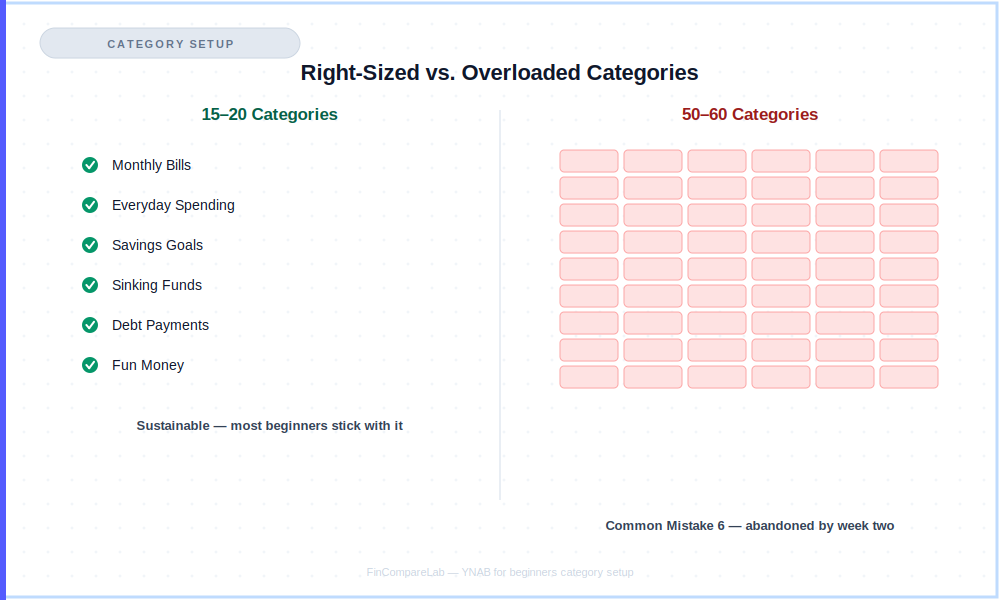The width and height of the screenshot is (1000, 600).
Task: Click the CATEGORY SETUP pill badge
Action: 170,43
